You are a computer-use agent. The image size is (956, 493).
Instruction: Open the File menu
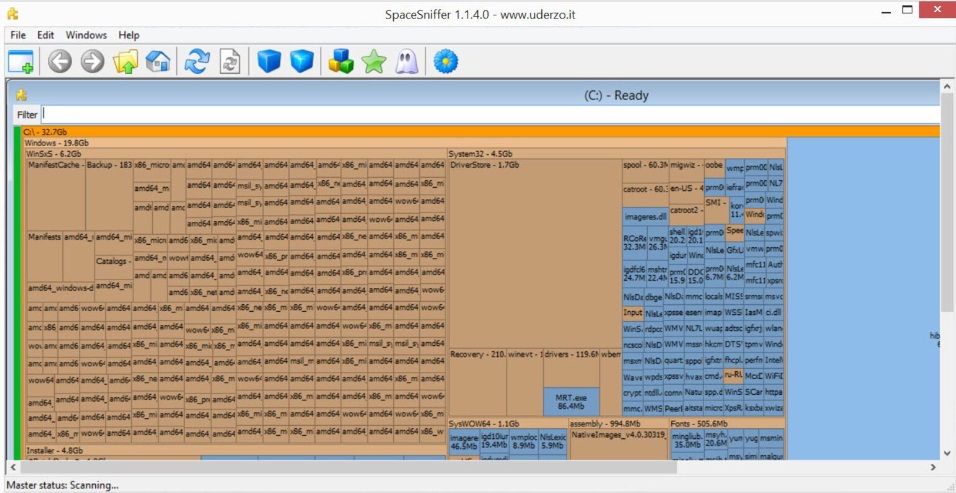pyautogui.click(x=18, y=35)
